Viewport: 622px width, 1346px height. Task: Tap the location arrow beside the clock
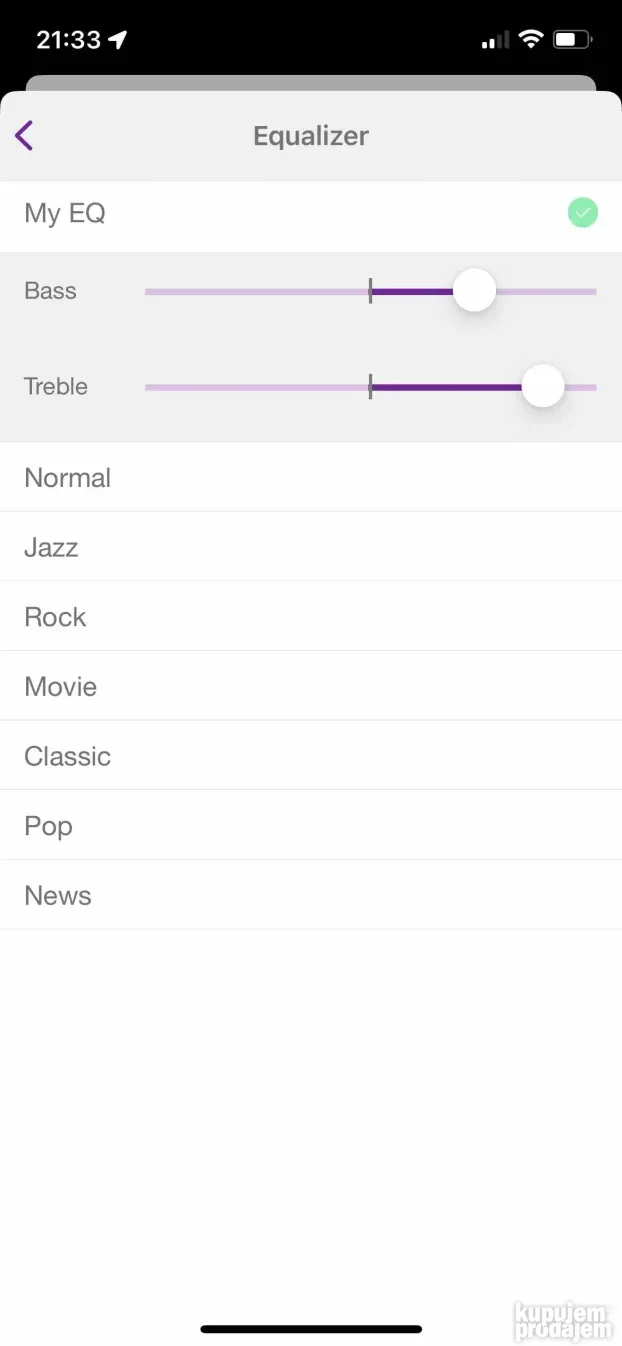click(119, 40)
